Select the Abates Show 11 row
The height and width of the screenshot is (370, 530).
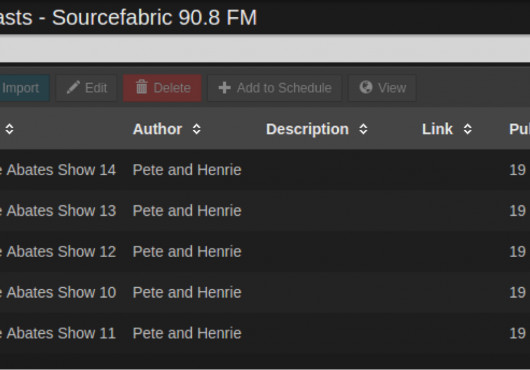(265, 333)
